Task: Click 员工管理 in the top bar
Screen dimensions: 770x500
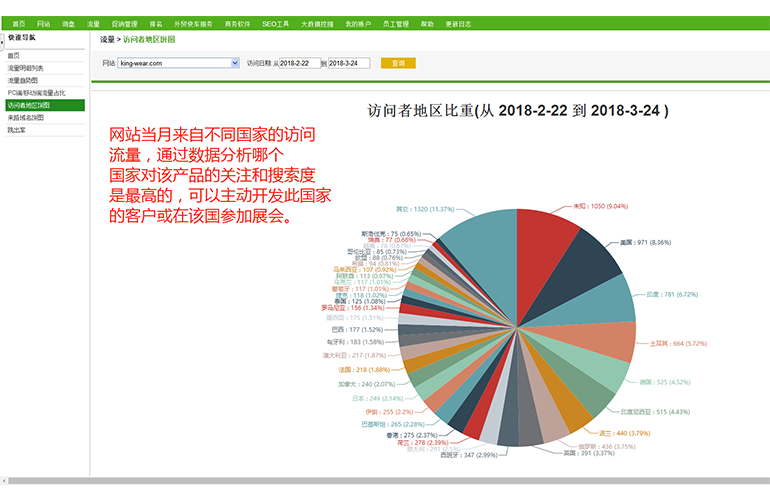Action: 396,22
